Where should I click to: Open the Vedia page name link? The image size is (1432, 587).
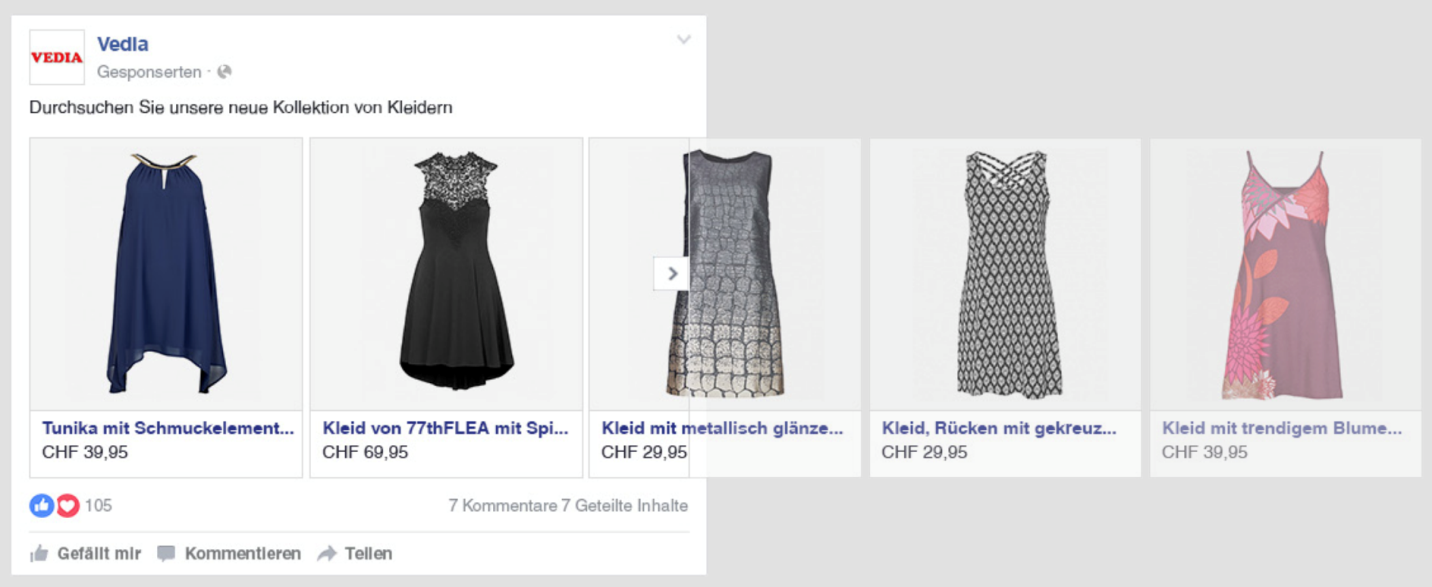121,43
